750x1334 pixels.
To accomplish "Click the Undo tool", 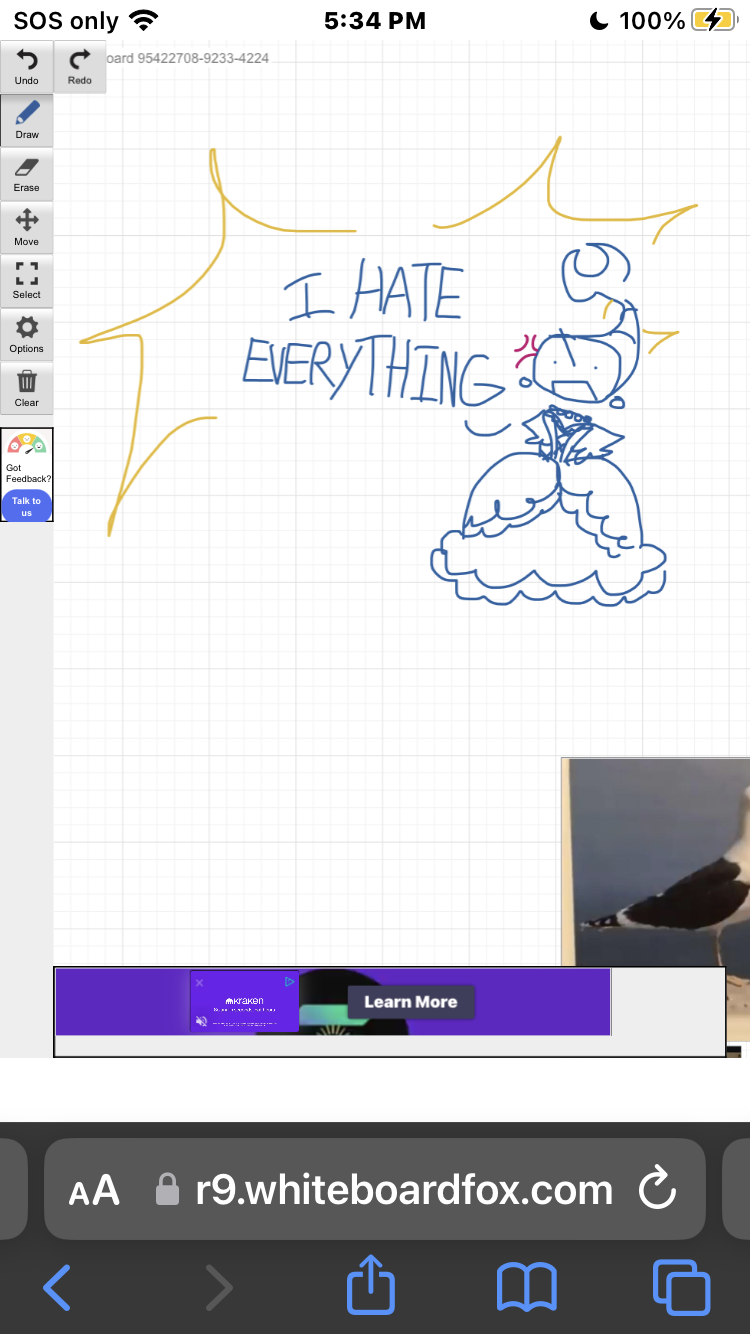I will (x=26, y=67).
